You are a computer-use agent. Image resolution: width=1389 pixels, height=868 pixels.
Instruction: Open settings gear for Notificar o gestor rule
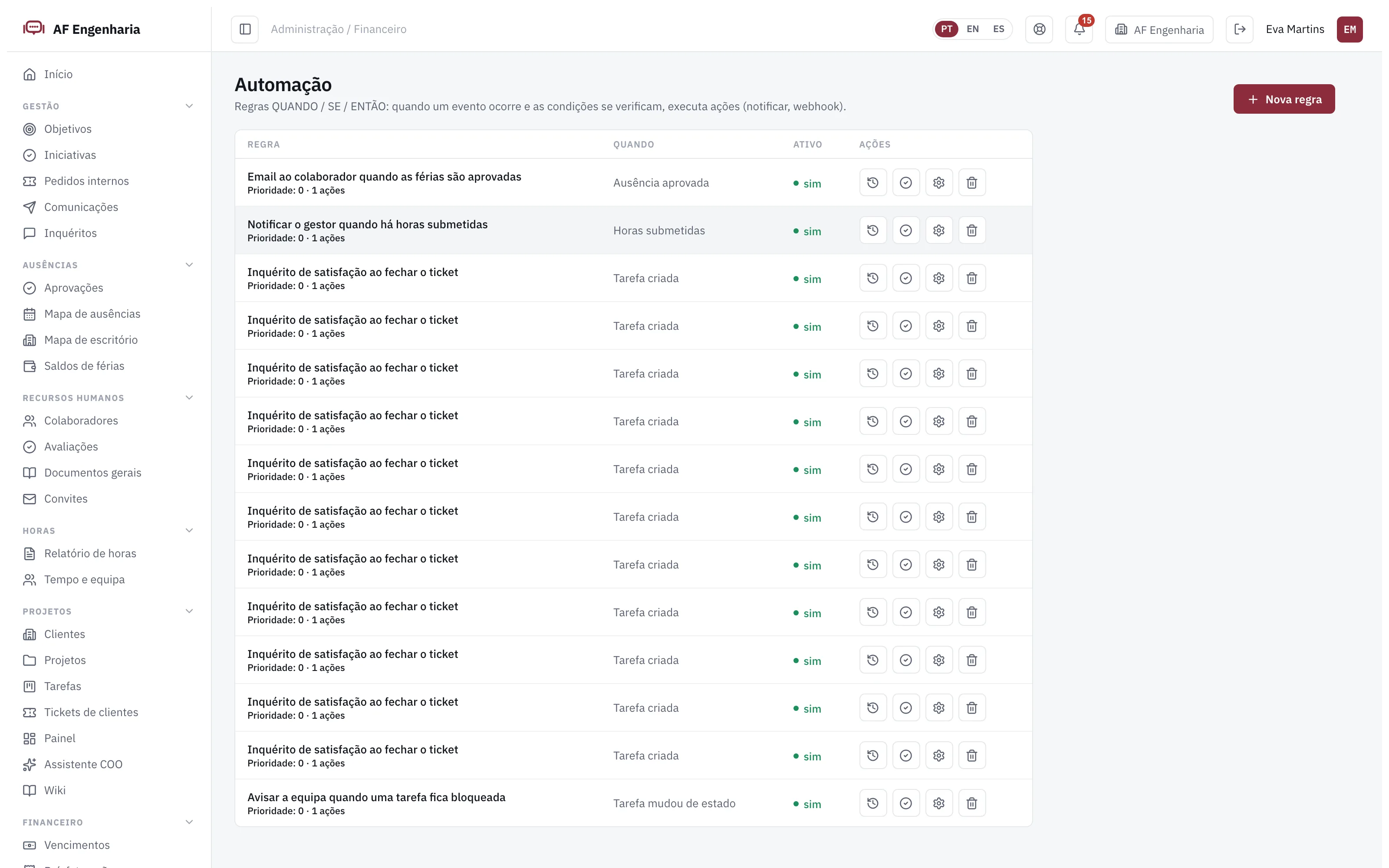(939, 230)
